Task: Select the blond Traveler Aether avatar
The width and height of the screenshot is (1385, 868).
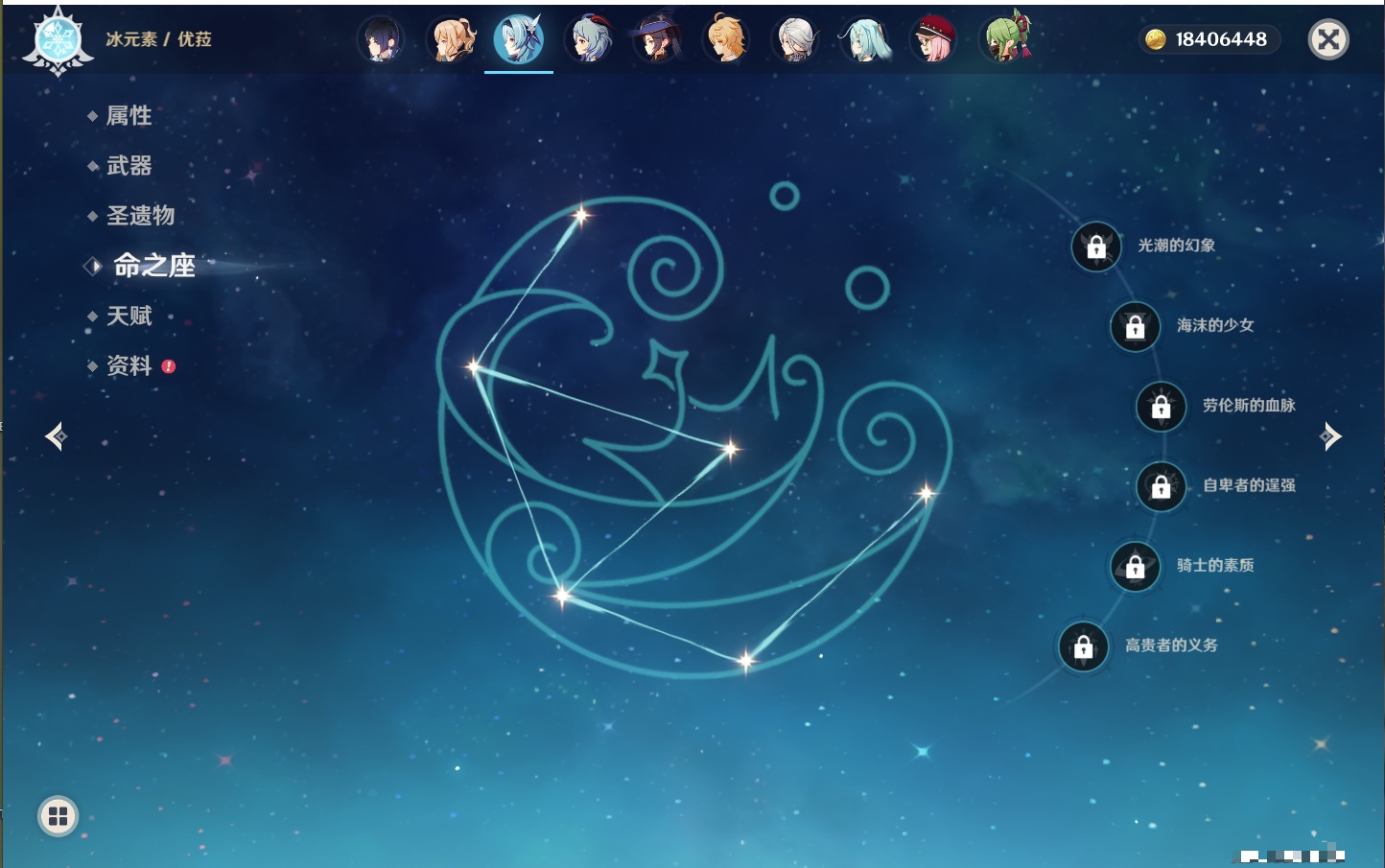Action: [727, 39]
